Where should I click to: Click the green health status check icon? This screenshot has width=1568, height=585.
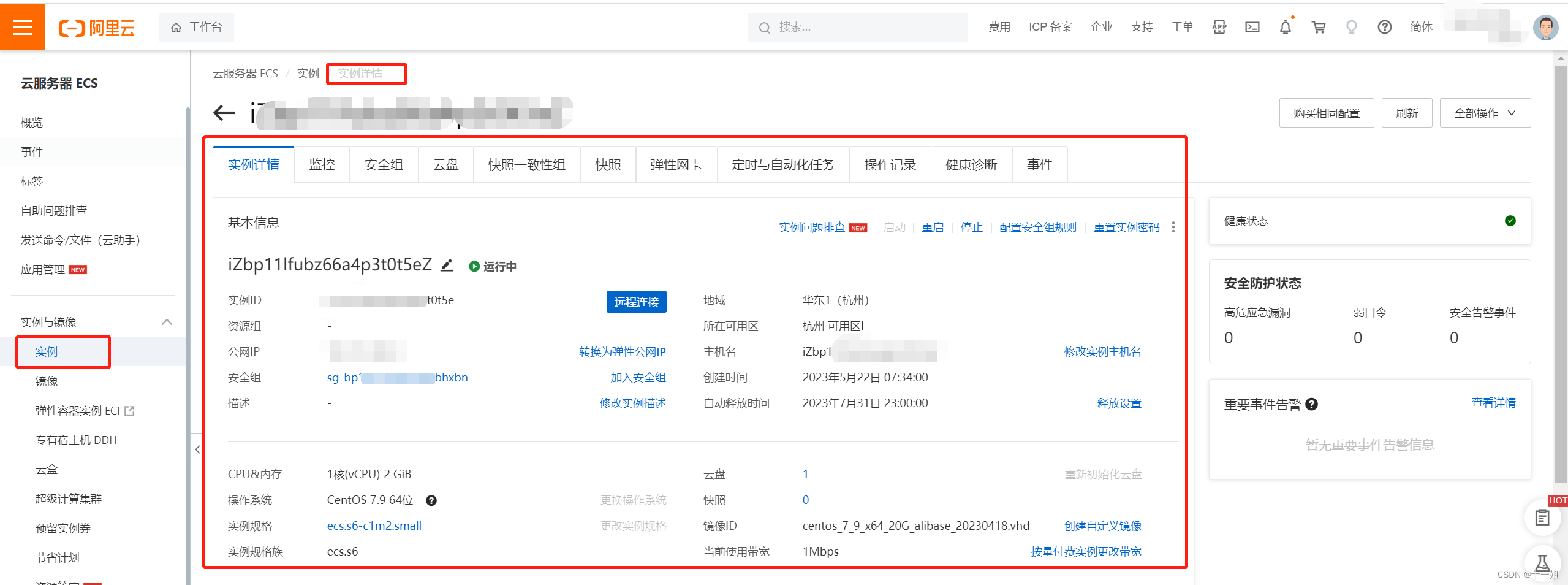[x=1510, y=221]
